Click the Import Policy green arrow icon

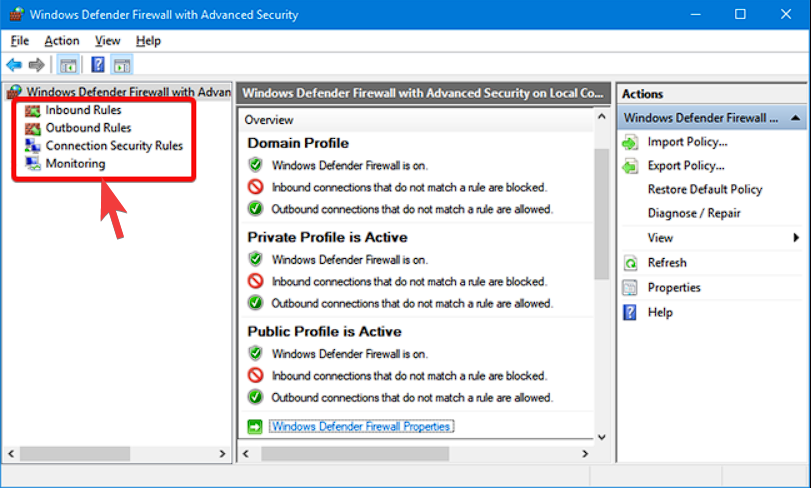pos(630,142)
